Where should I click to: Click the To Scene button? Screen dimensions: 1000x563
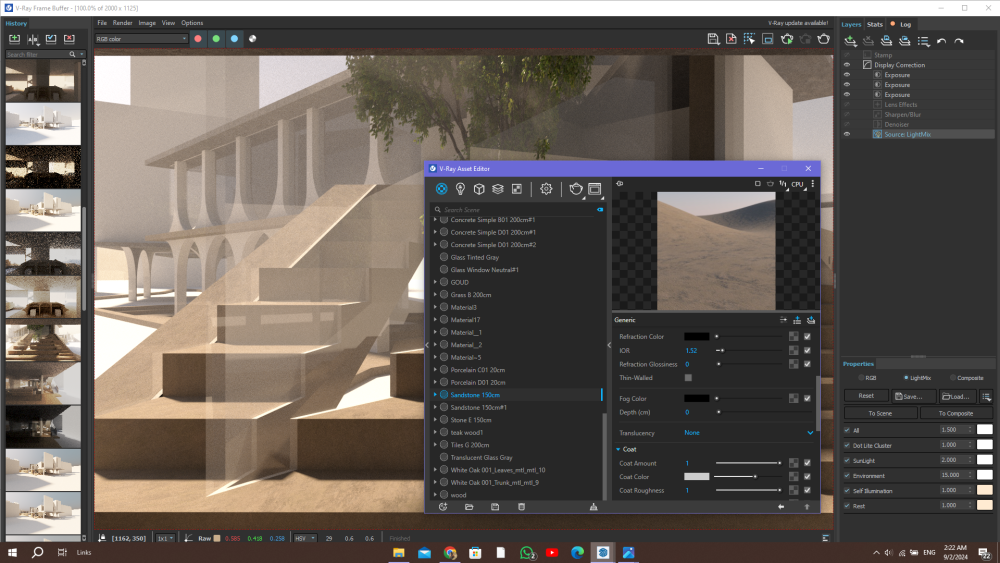point(880,413)
